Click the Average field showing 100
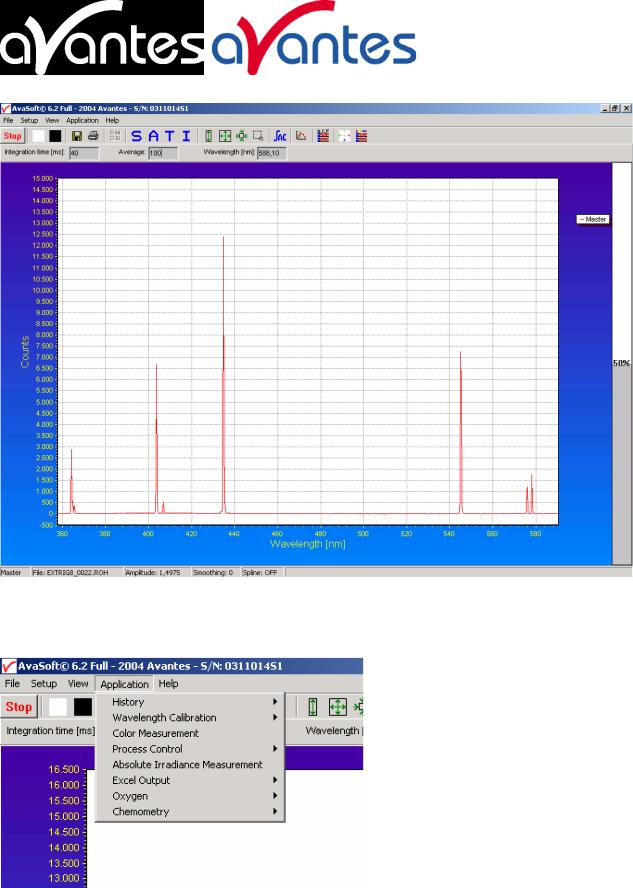Viewport: 633px width, 888px height. coord(163,153)
